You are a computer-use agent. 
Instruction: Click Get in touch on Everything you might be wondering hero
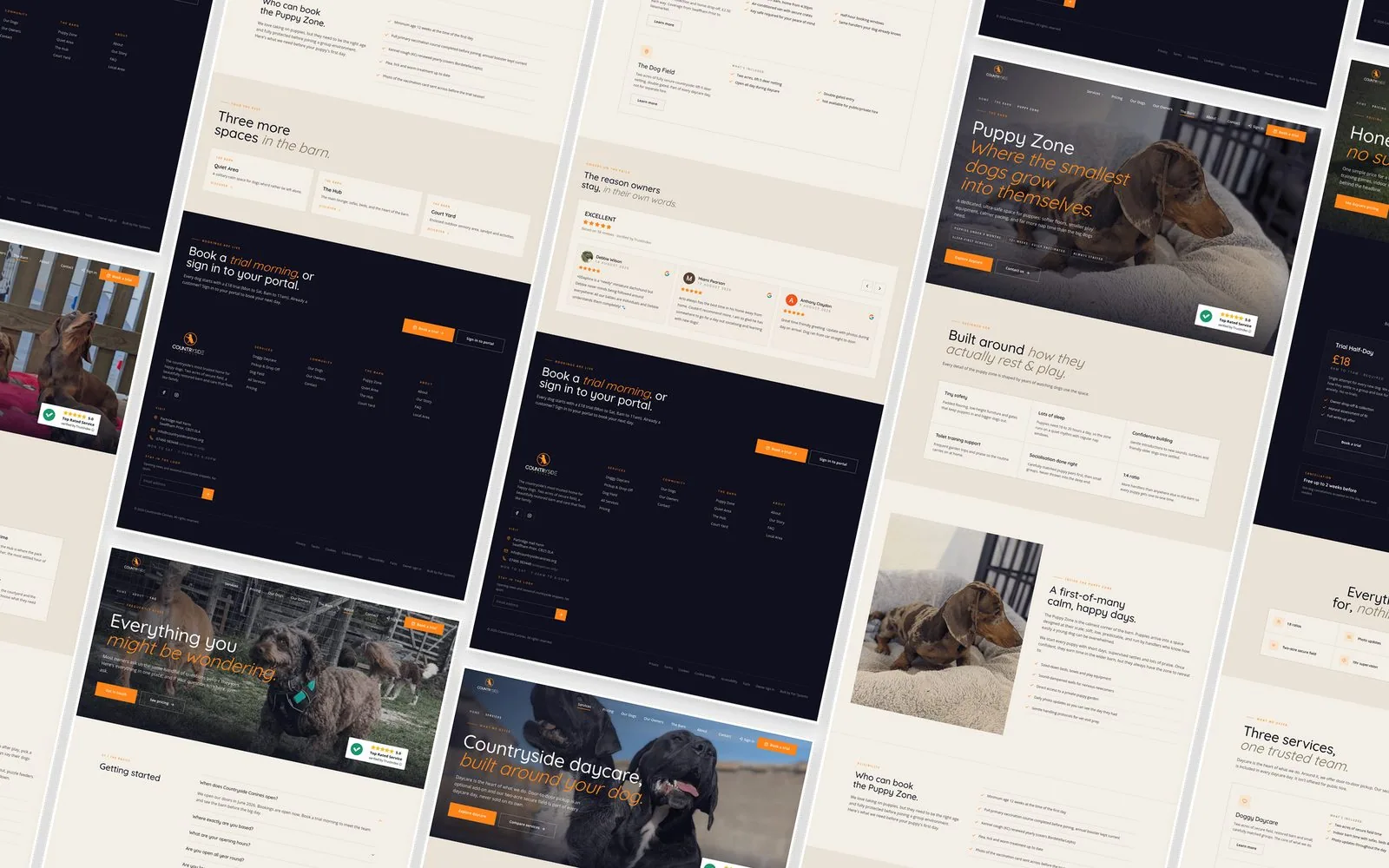pyautogui.click(x=115, y=693)
